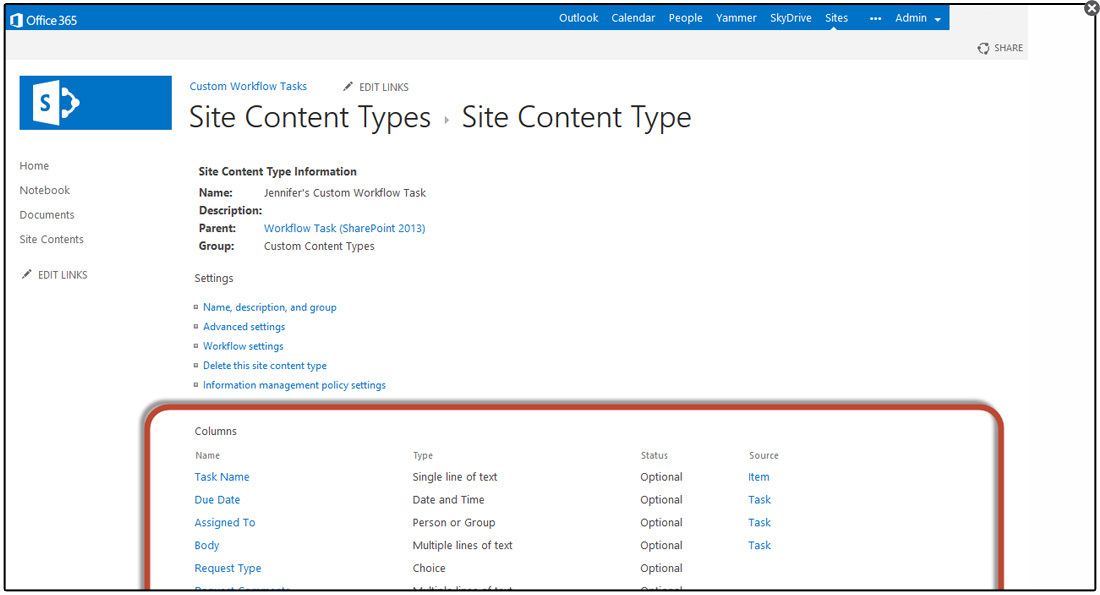Open People in the top navigation
This screenshot has width=1100, height=595.
point(685,18)
